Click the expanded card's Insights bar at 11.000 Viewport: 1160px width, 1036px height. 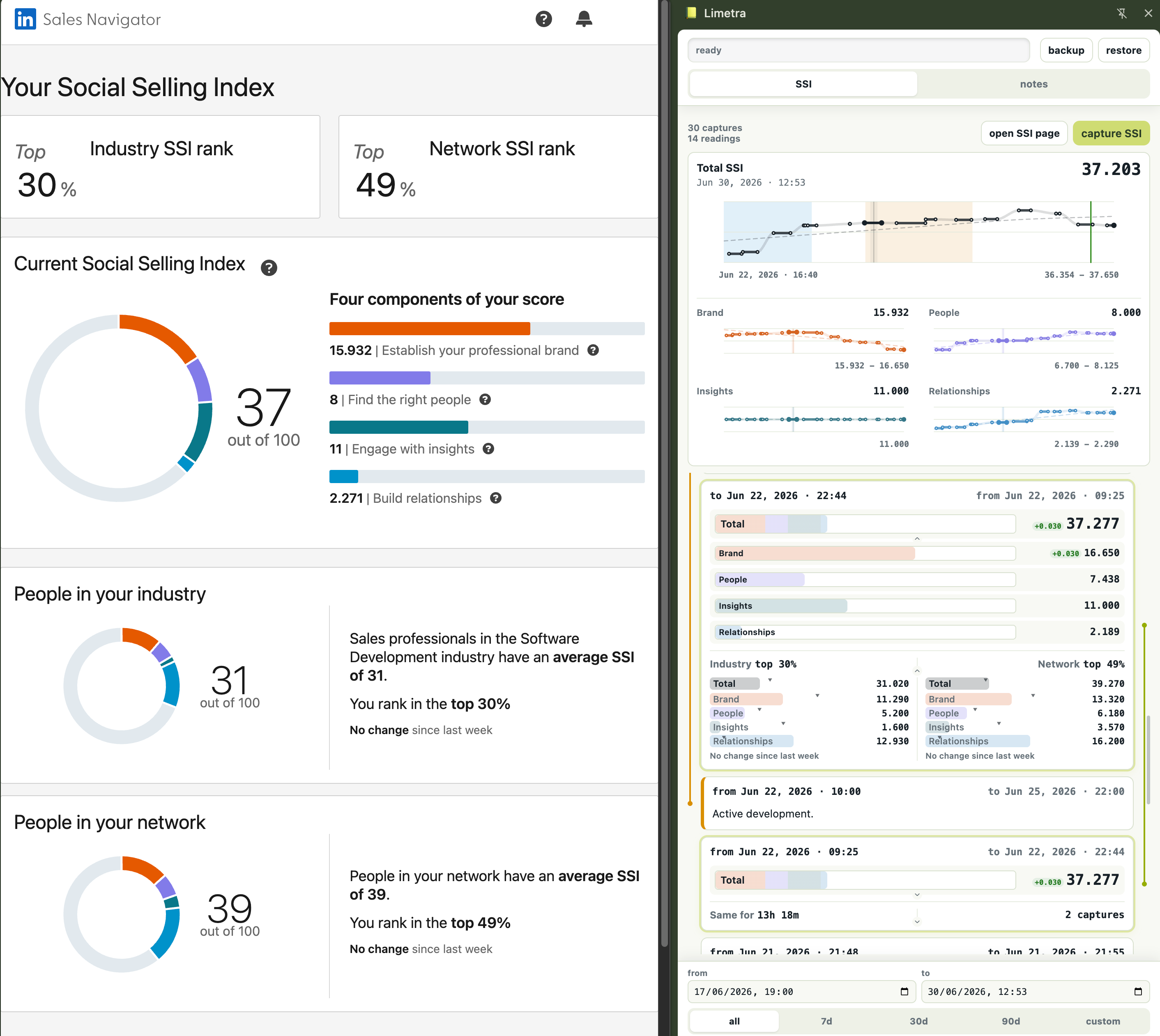[865, 605]
